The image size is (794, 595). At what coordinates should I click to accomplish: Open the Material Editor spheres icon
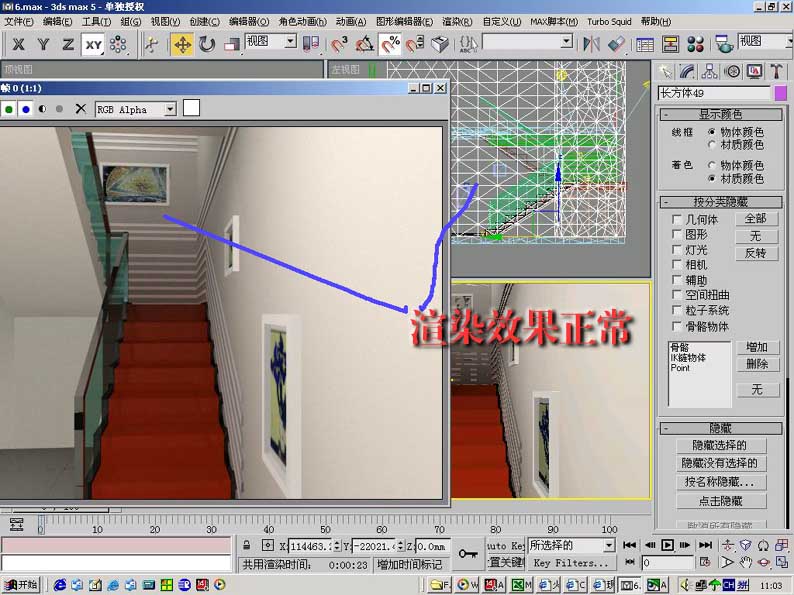(x=695, y=45)
